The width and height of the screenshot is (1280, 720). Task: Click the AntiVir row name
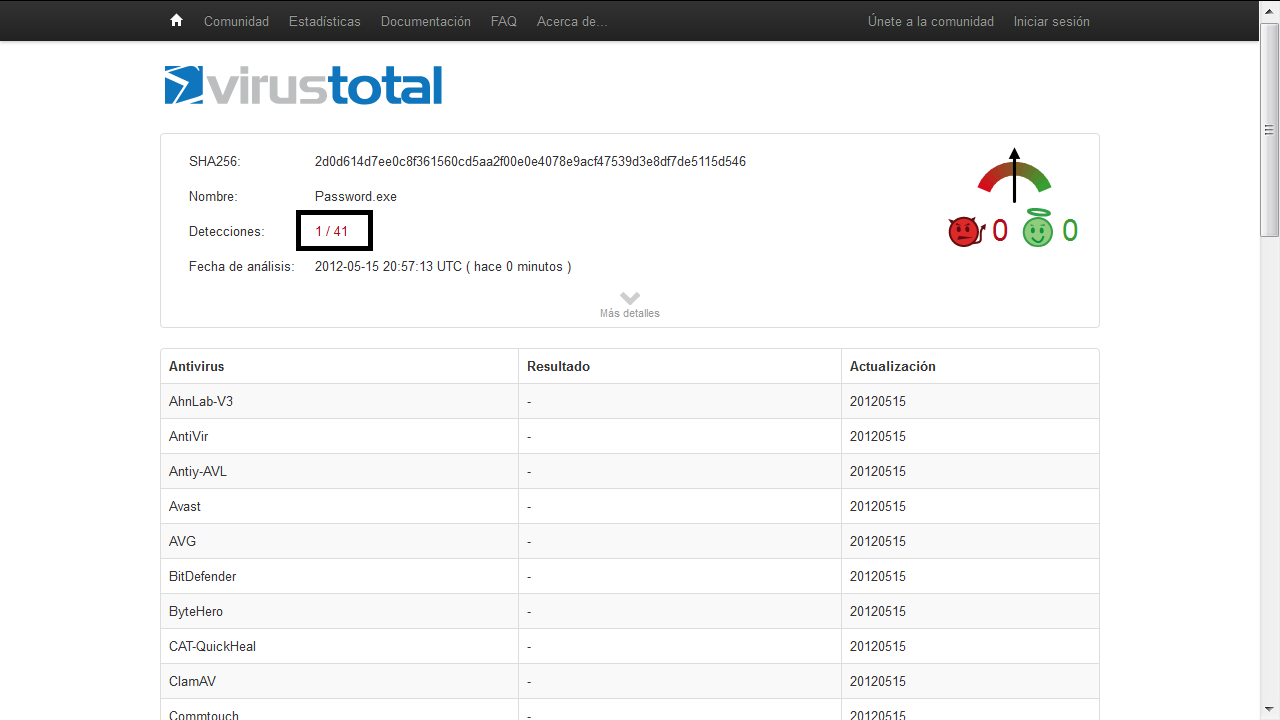click(x=189, y=436)
